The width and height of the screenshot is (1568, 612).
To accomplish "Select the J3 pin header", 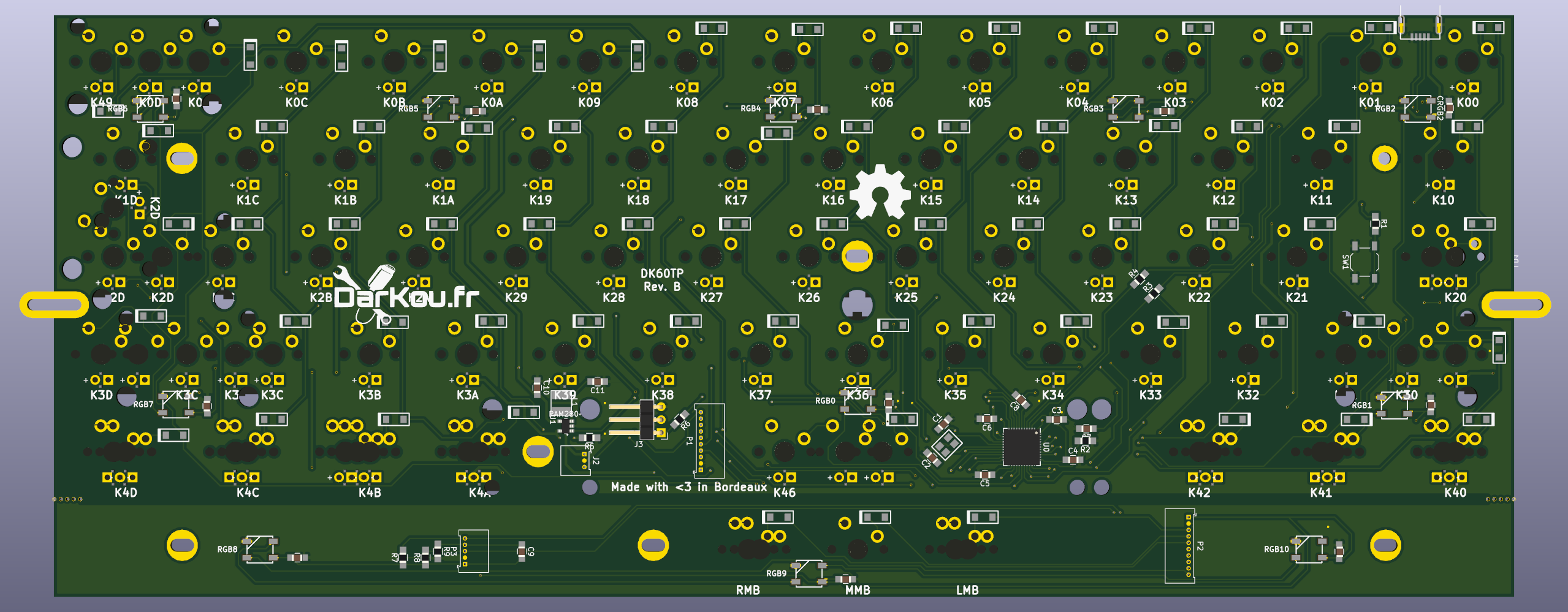I will [639, 420].
